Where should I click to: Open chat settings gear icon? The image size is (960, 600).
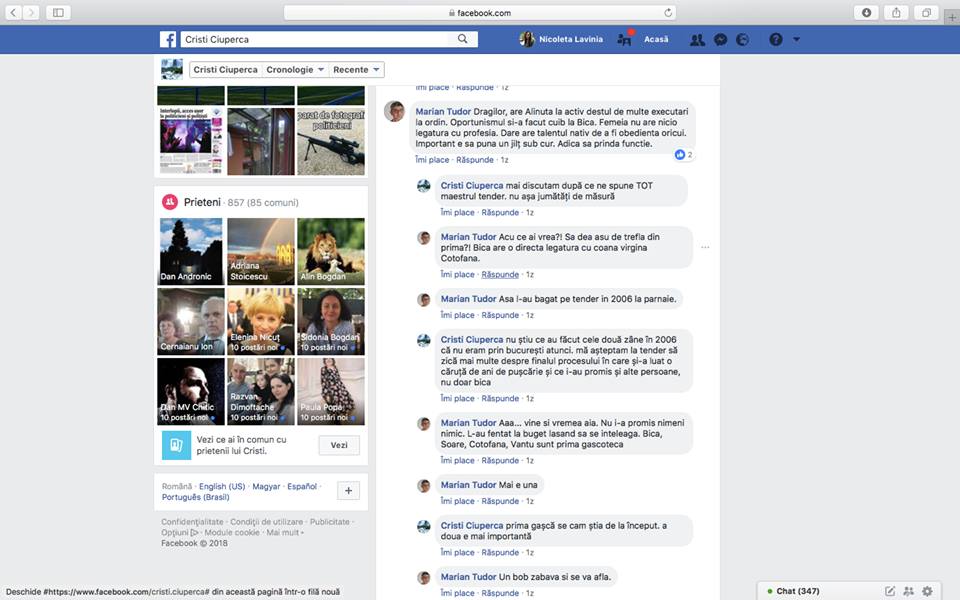pyautogui.click(x=927, y=591)
